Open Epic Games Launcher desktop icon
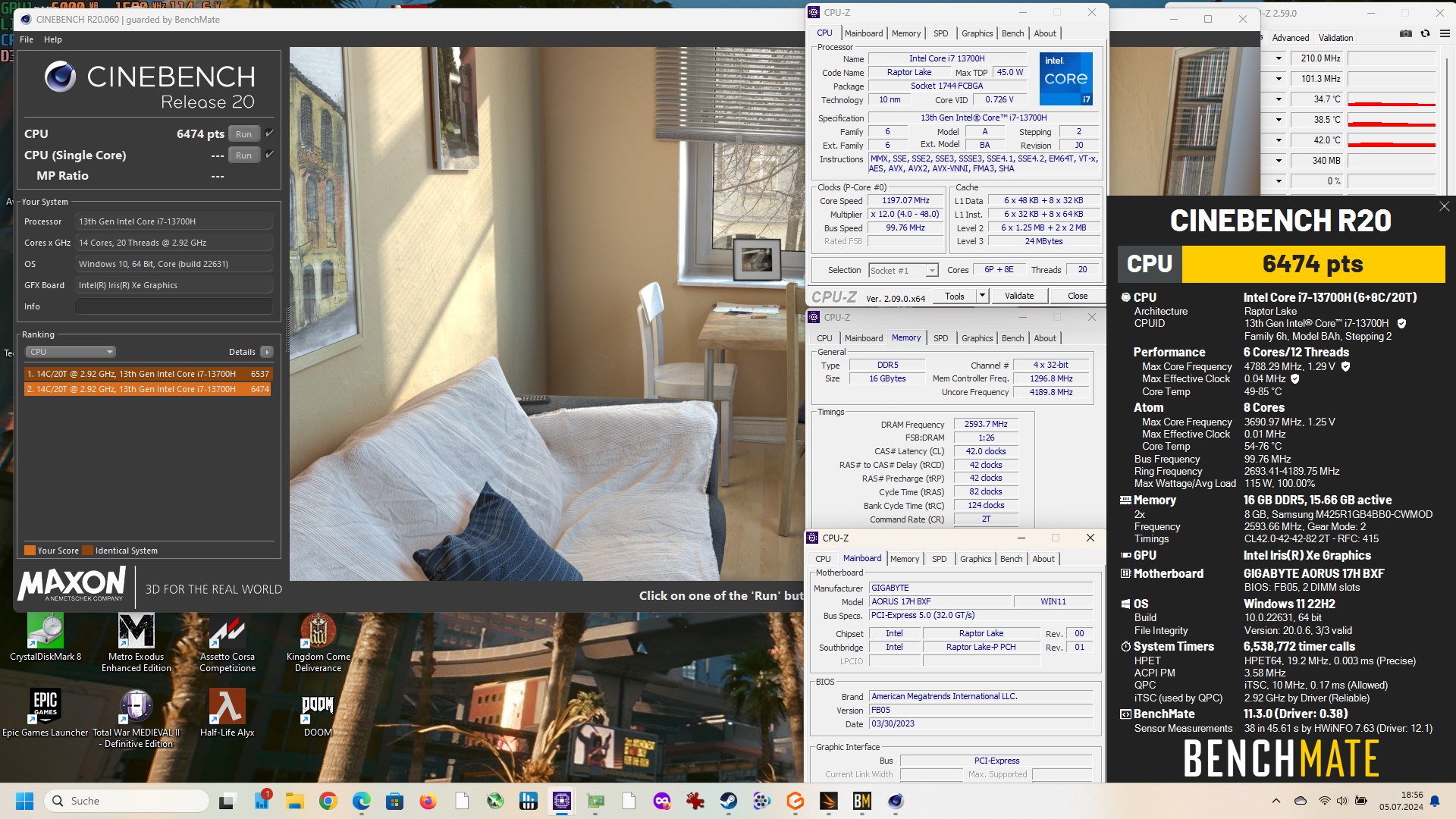This screenshot has width=1456, height=819. pos(45,713)
